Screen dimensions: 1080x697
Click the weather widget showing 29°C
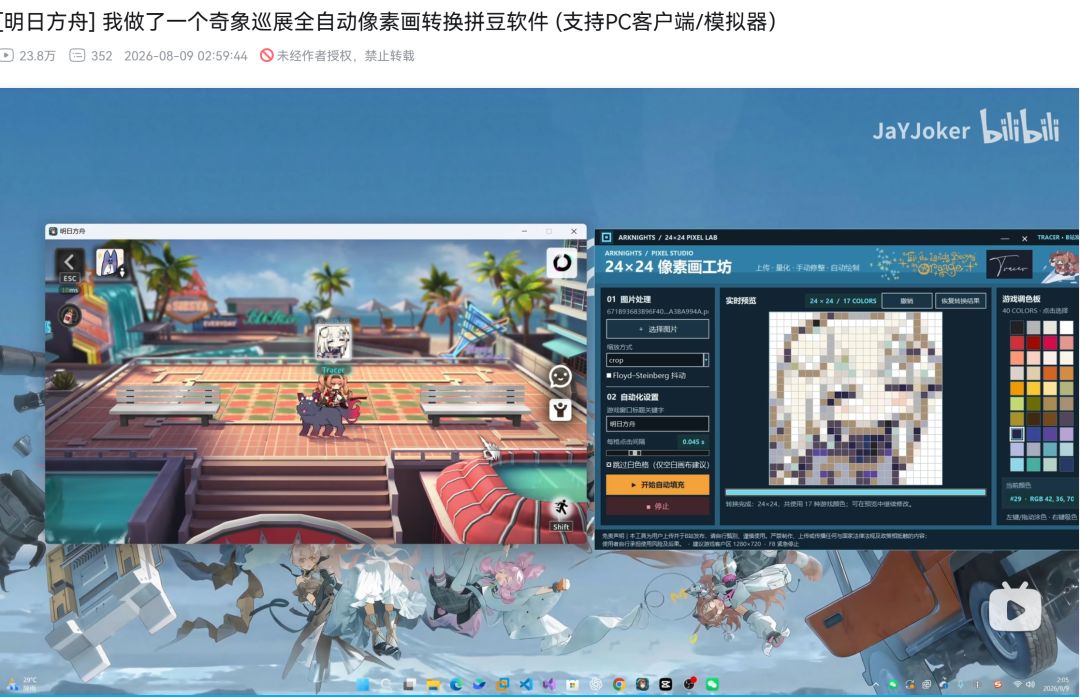(x=21, y=683)
